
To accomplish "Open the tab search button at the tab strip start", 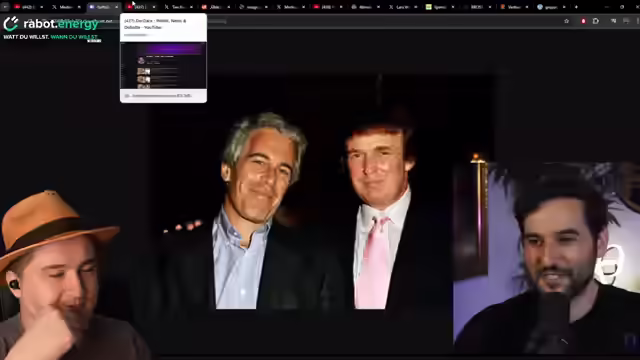I will coord(5,7).
